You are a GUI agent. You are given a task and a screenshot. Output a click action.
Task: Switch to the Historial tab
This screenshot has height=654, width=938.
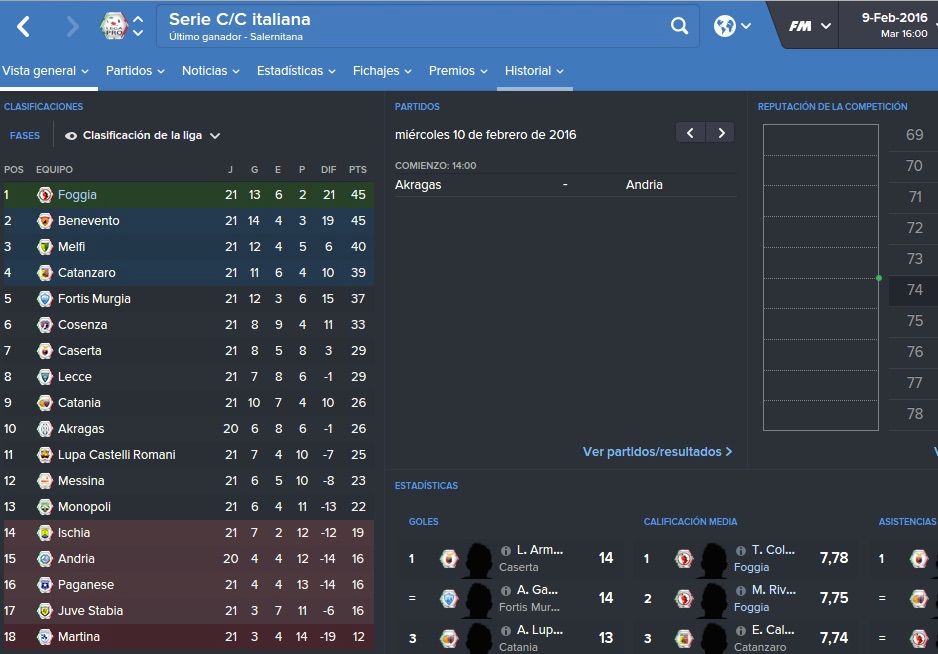tap(534, 71)
